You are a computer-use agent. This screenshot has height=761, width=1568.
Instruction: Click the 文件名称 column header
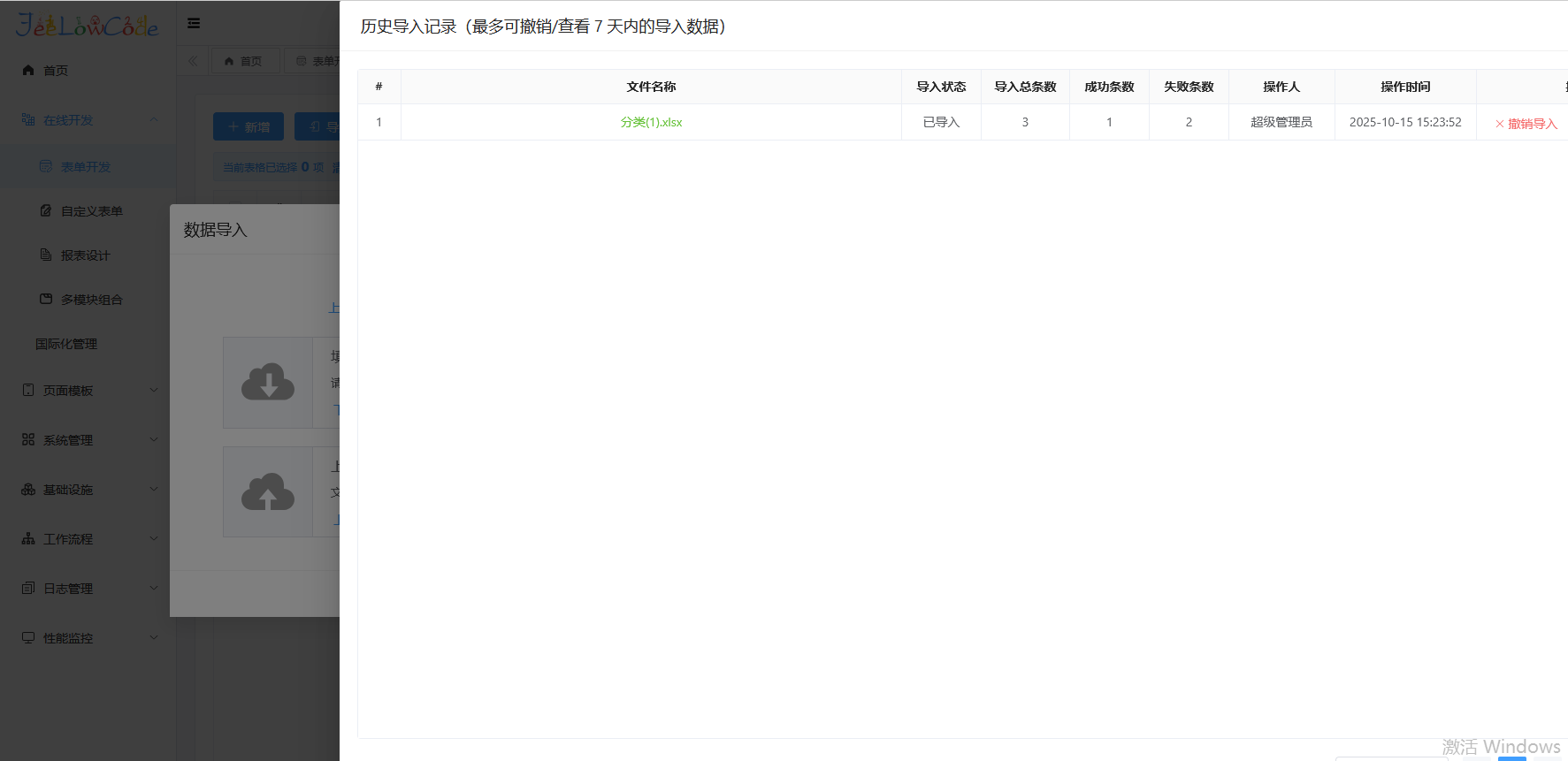point(651,87)
